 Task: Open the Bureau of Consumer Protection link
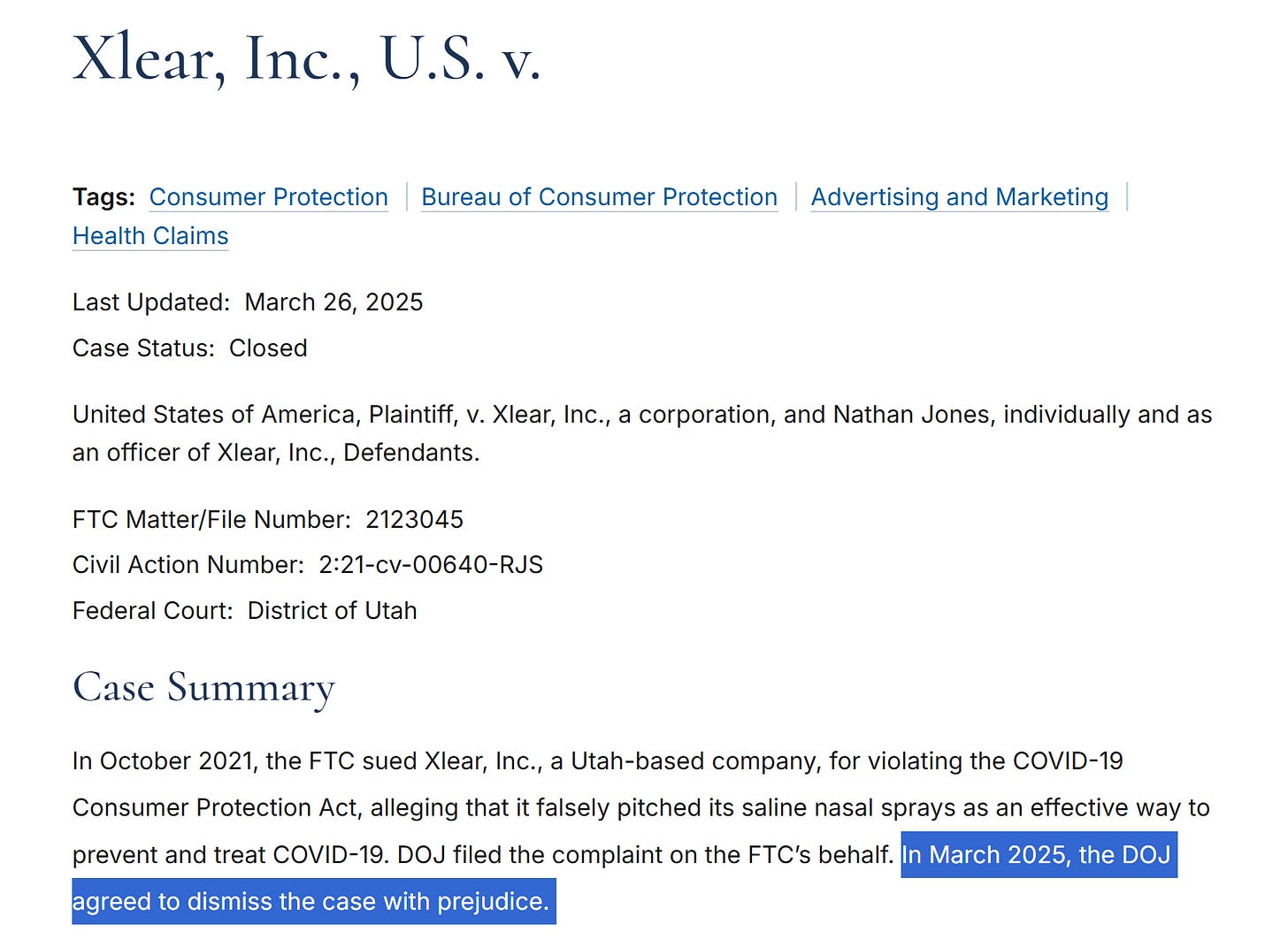click(x=599, y=197)
